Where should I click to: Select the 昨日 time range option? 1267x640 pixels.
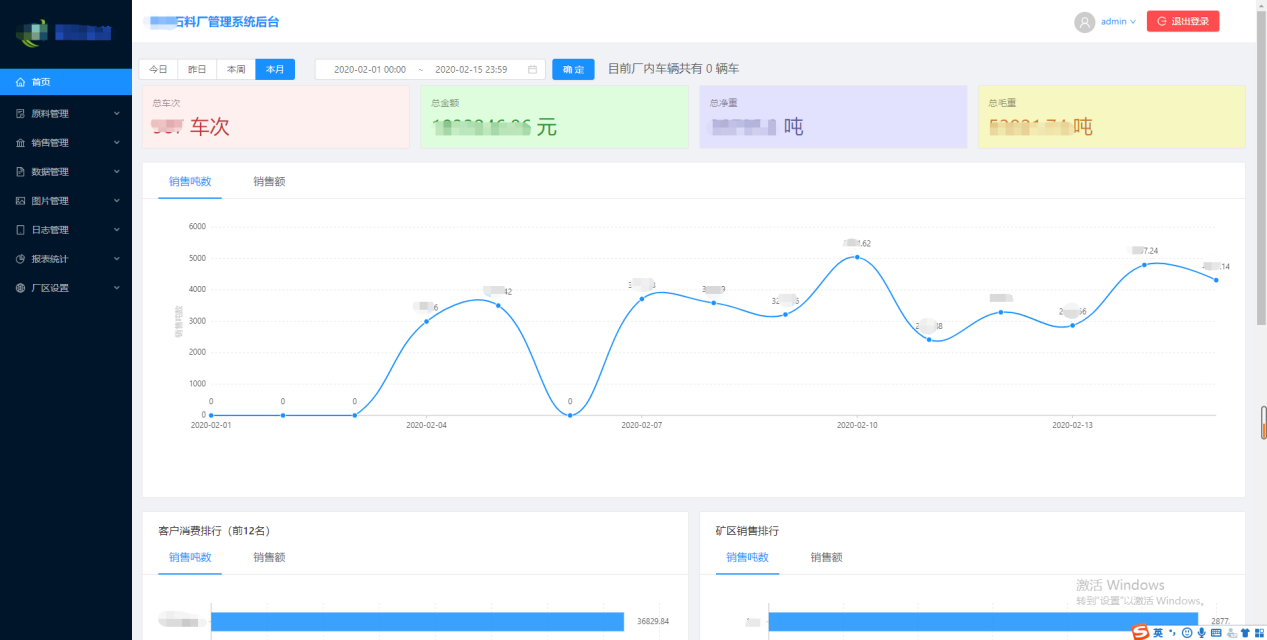coord(197,69)
